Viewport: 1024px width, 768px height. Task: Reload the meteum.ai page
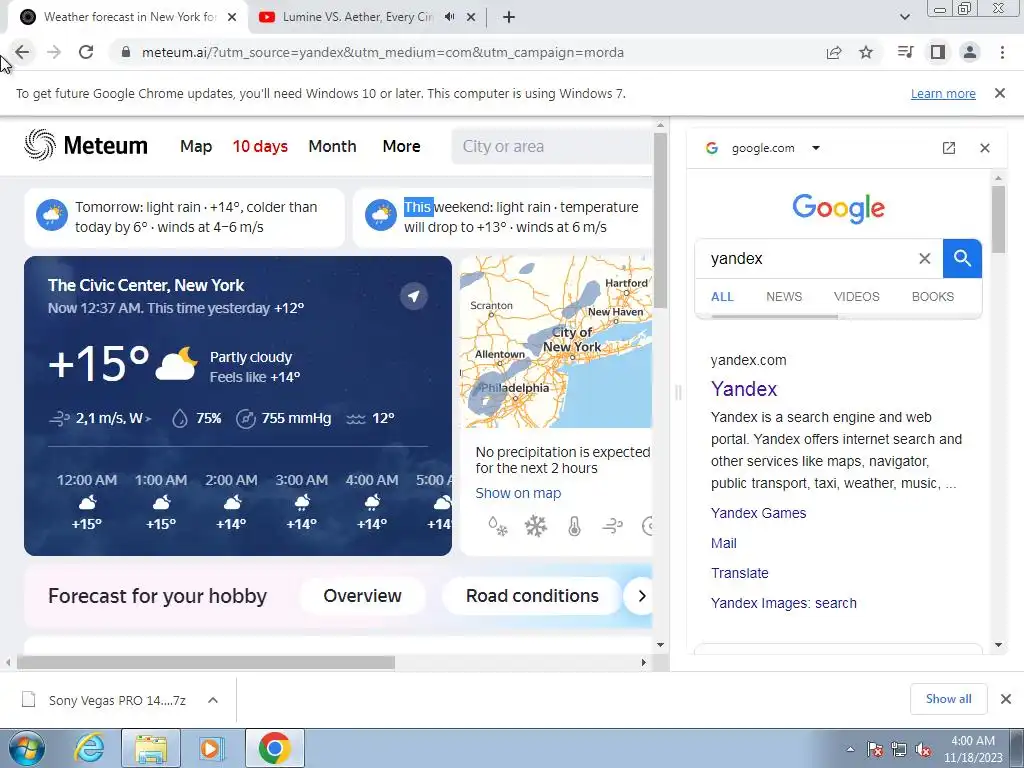pyautogui.click(x=86, y=52)
